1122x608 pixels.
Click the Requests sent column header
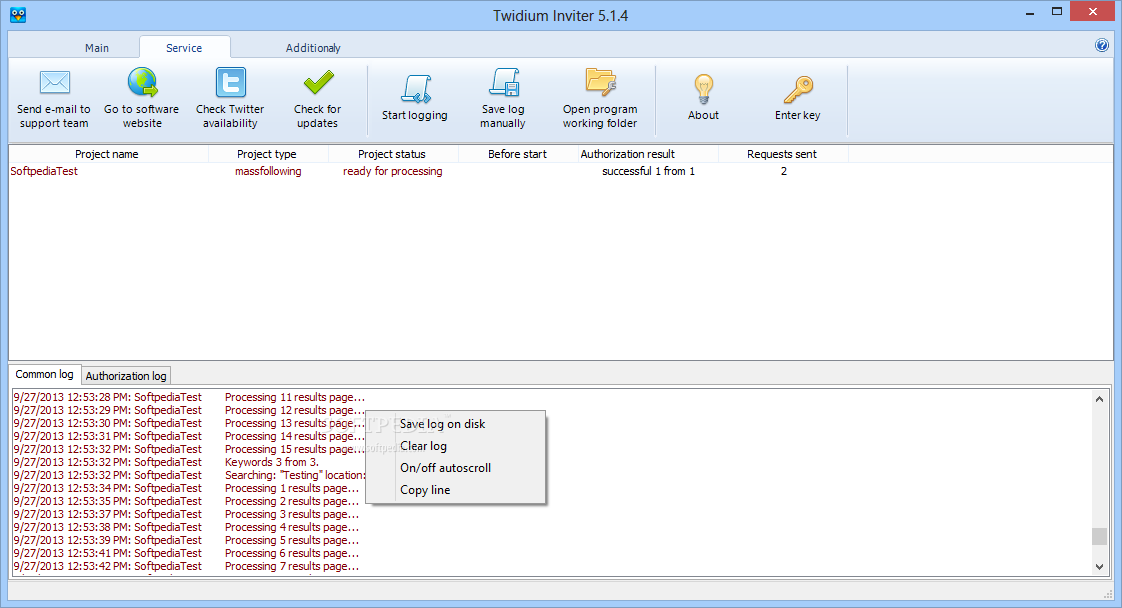coord(782,154)
